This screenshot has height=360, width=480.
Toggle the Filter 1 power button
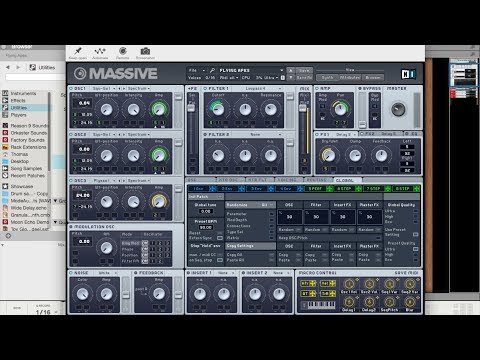205,88
